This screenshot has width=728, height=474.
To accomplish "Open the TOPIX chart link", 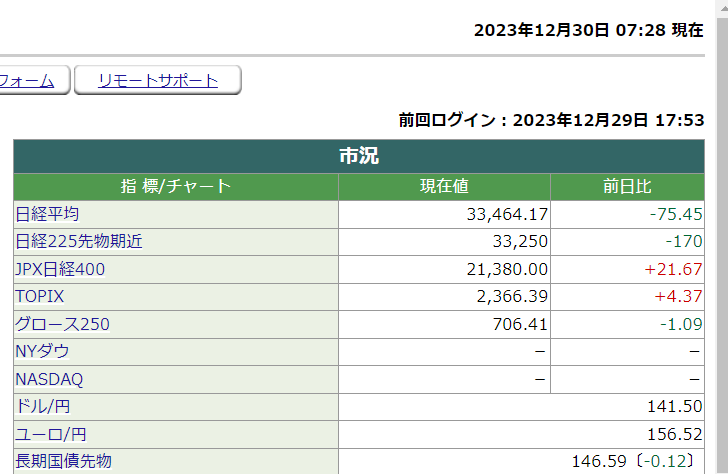I will pos(39,296).
